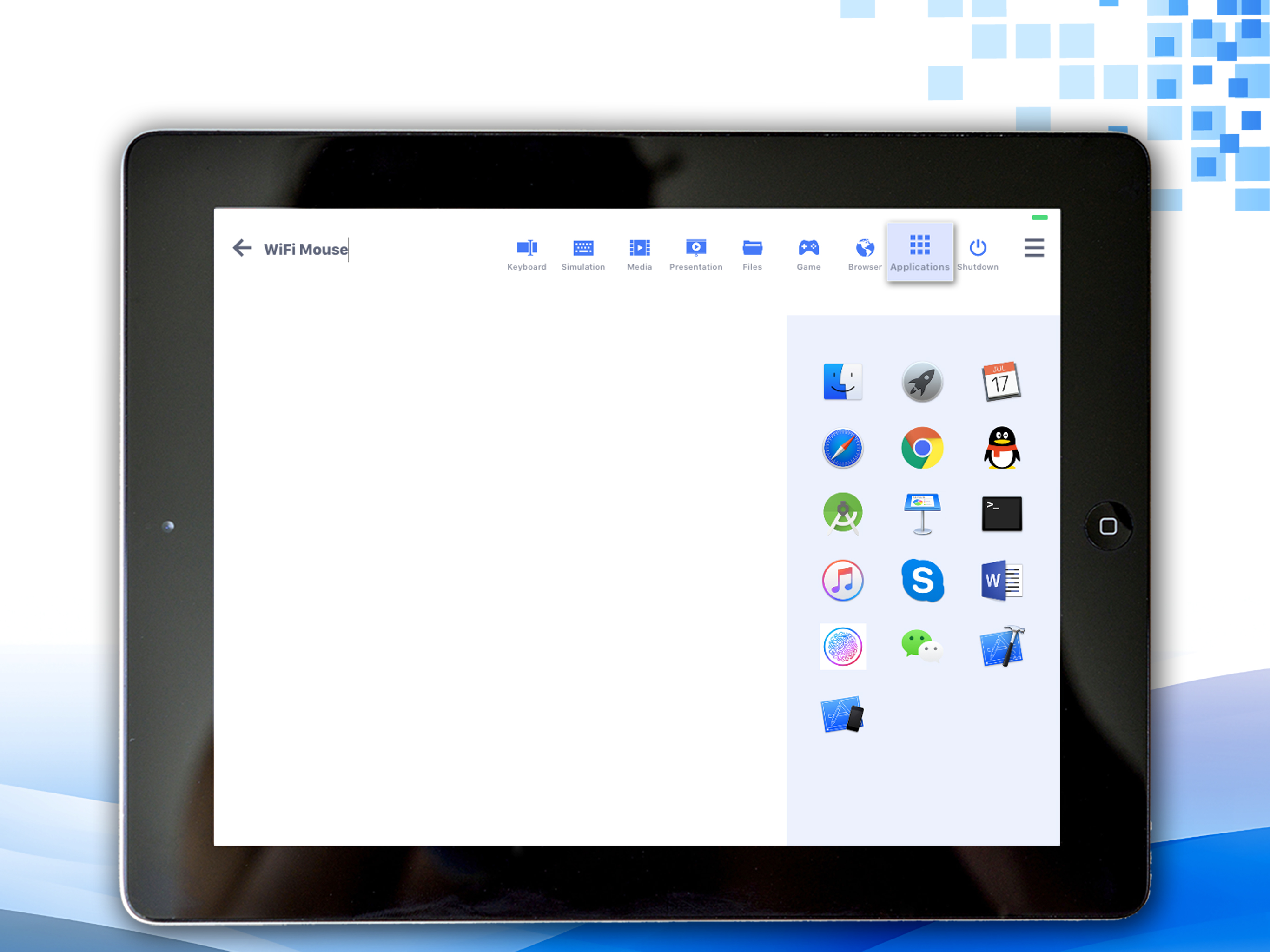Open the Files browser

[752, 255]
